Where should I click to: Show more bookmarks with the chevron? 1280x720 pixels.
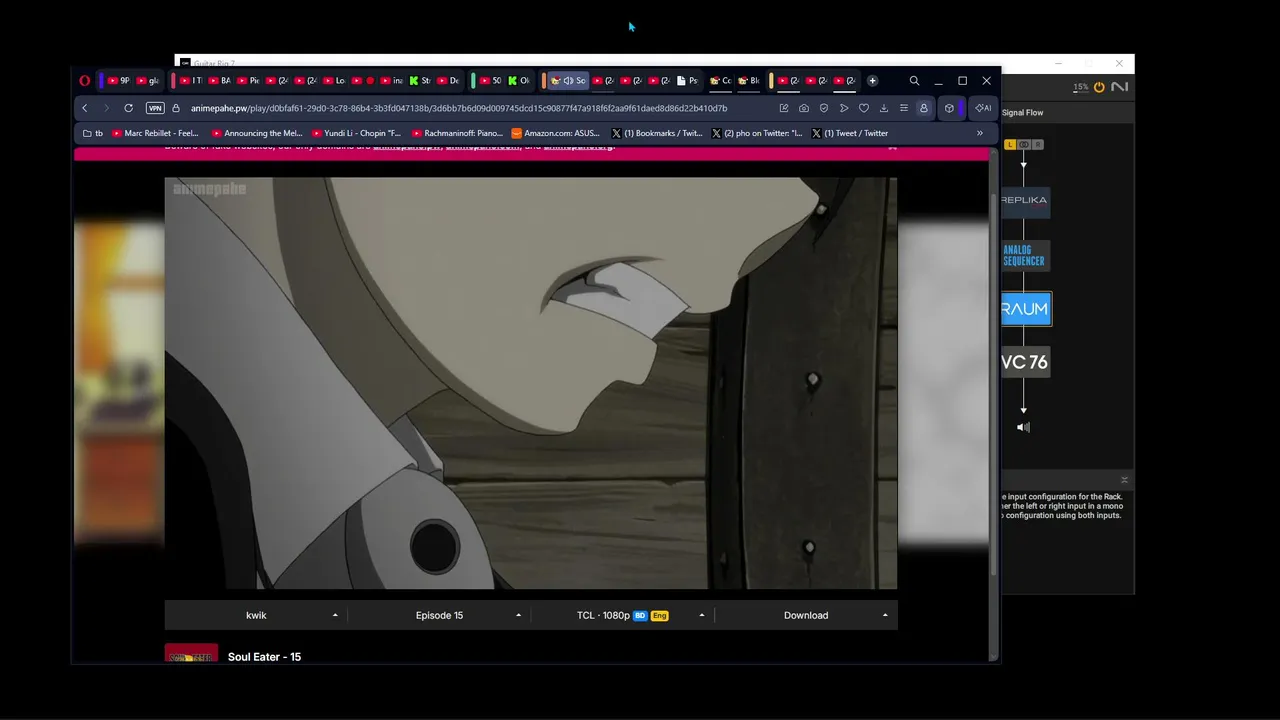tap(980, 133)
